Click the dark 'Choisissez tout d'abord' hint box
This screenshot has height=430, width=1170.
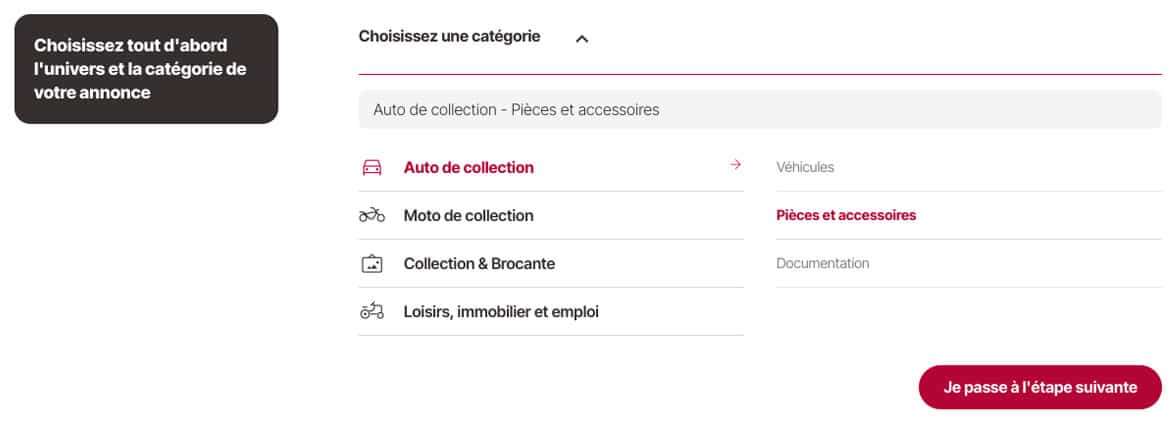pos(146,69)
